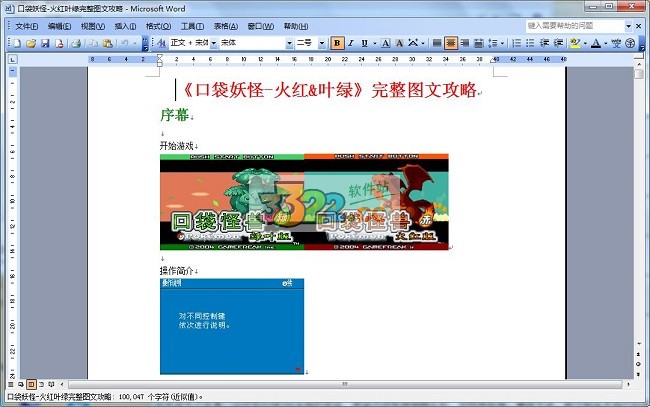
Task: Open the 插入(I) menu
Action: click(125, 26)
